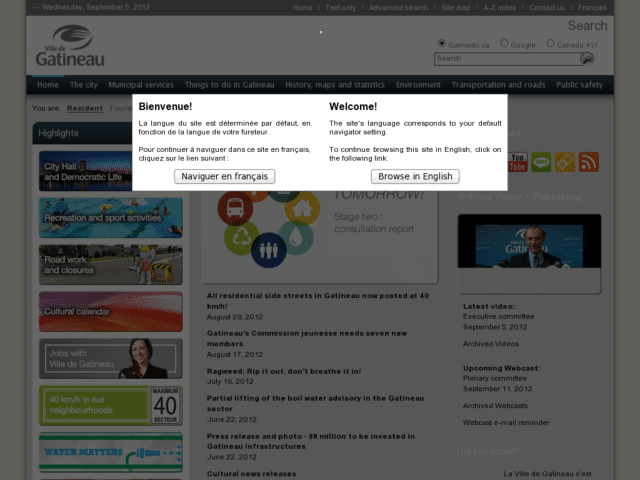Open Commission jeunesse seven new members news
This screenshot has width=640, height=480.
pos(307,338)
